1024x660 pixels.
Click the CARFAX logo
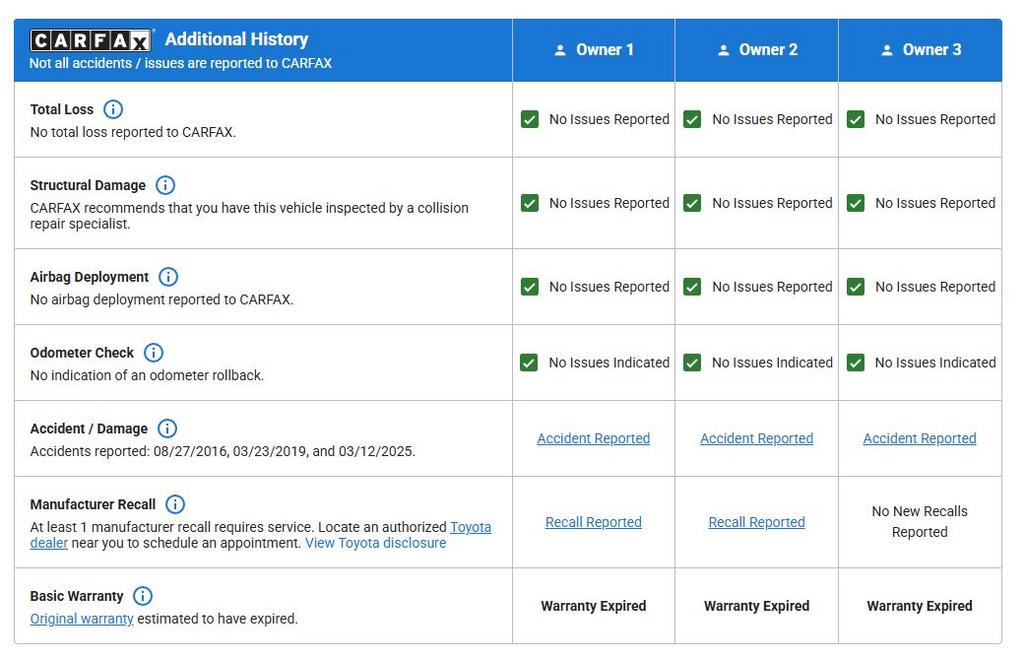[x=91, y=40]
